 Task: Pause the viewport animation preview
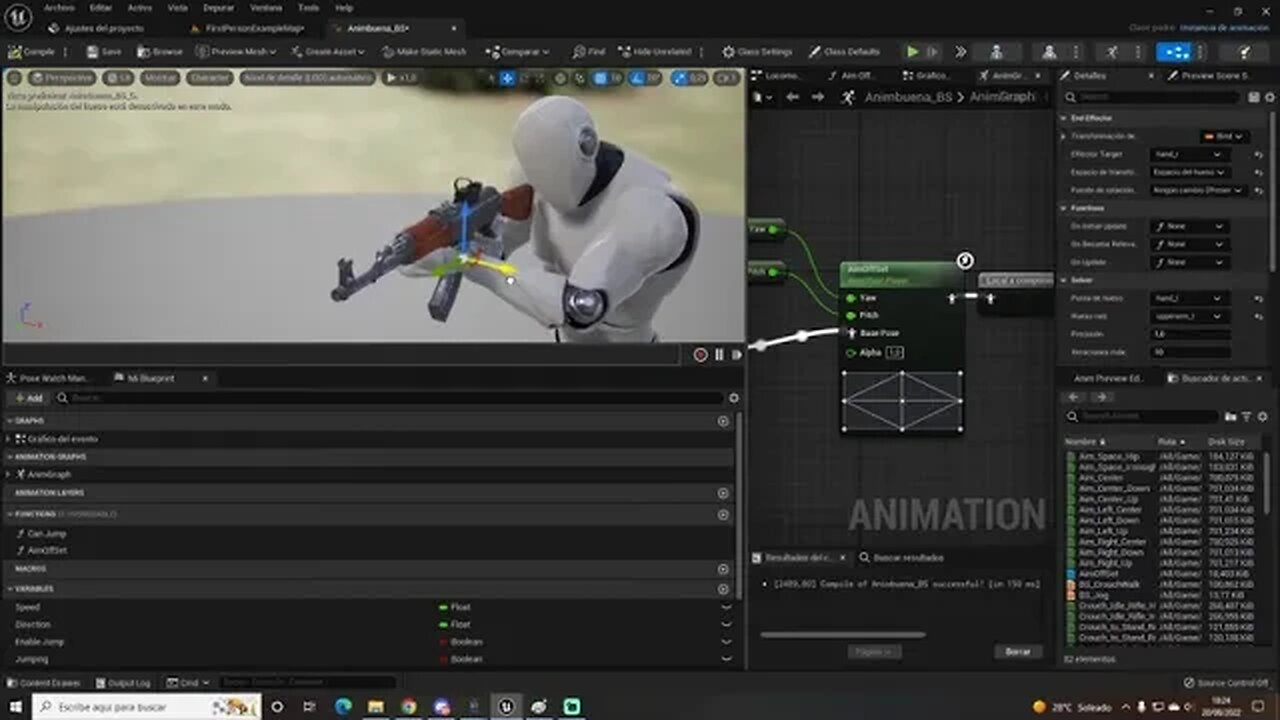(x=719, y=355)
